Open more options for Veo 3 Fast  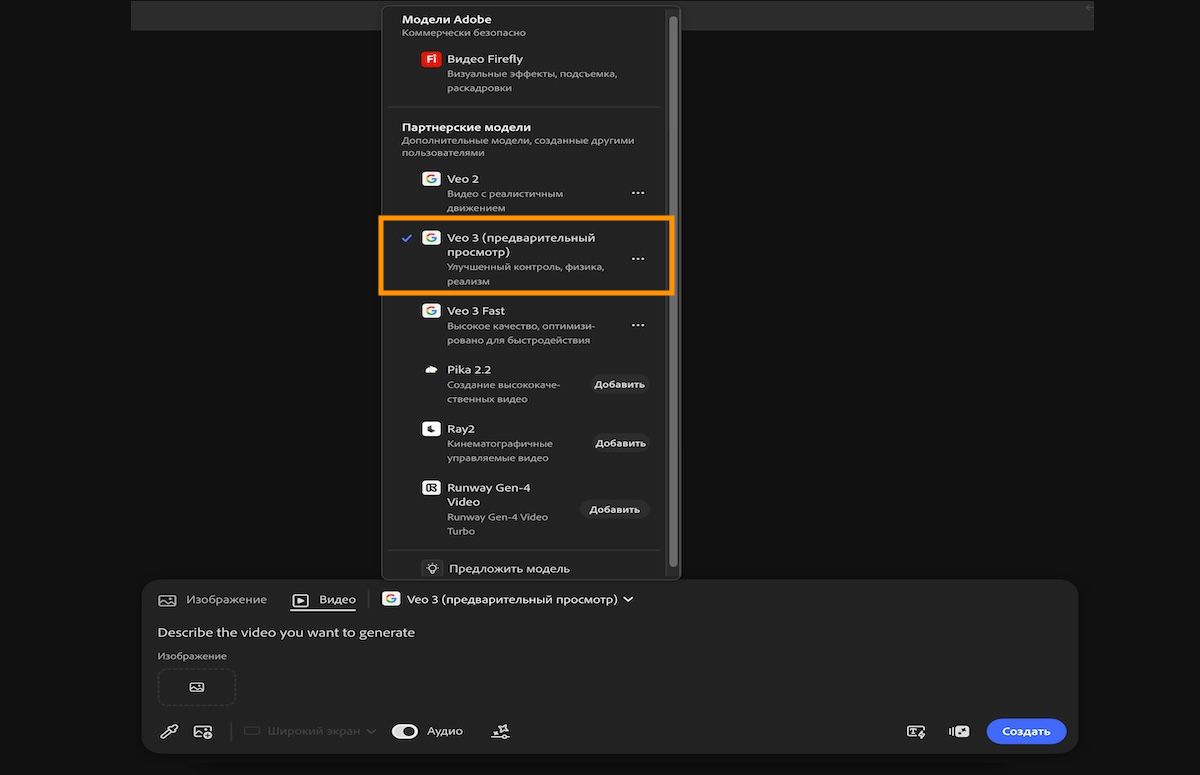638,325
